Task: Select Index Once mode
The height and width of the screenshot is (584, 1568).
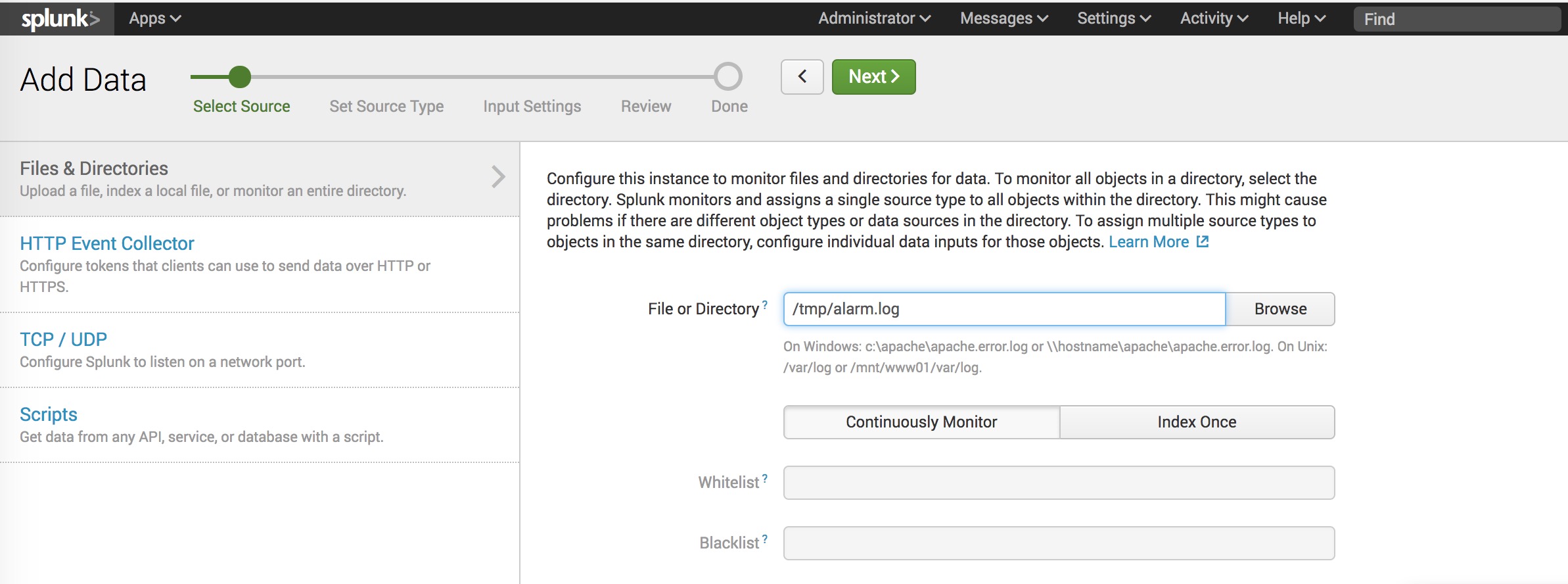Action: tap(1197, 422)
